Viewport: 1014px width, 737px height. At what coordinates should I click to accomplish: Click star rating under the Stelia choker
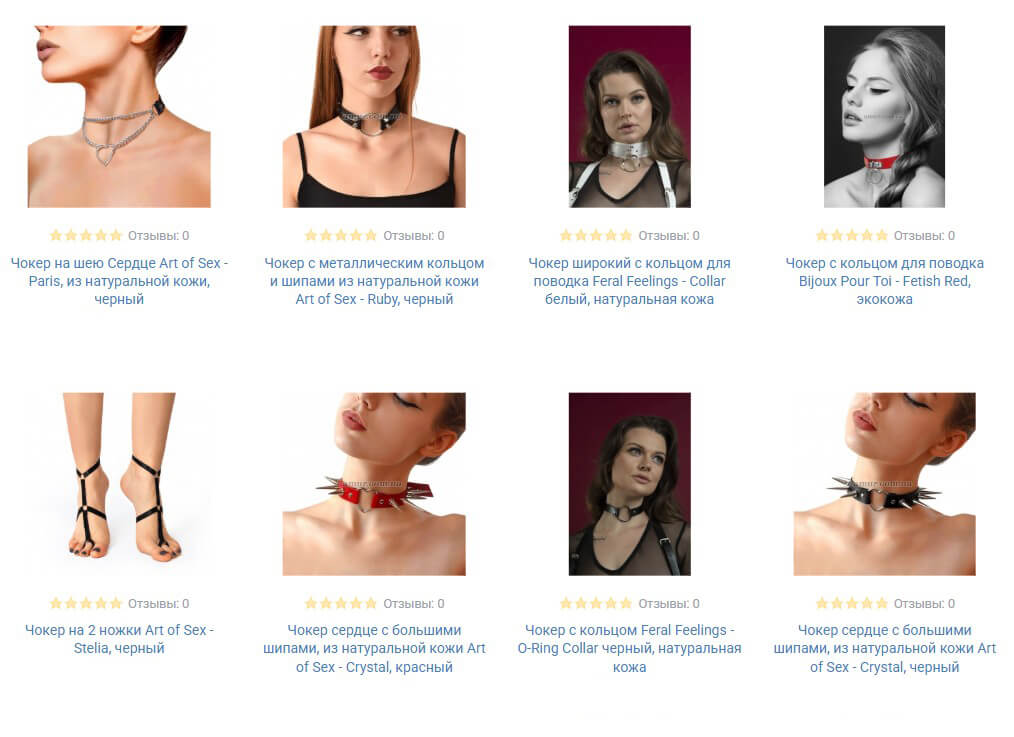coord(85,603)
